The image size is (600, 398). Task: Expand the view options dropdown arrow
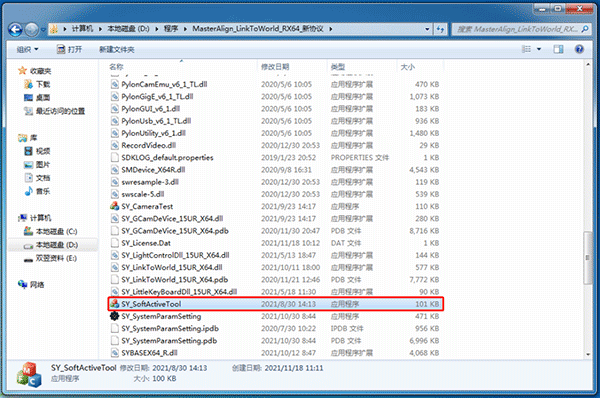[539, 49]
